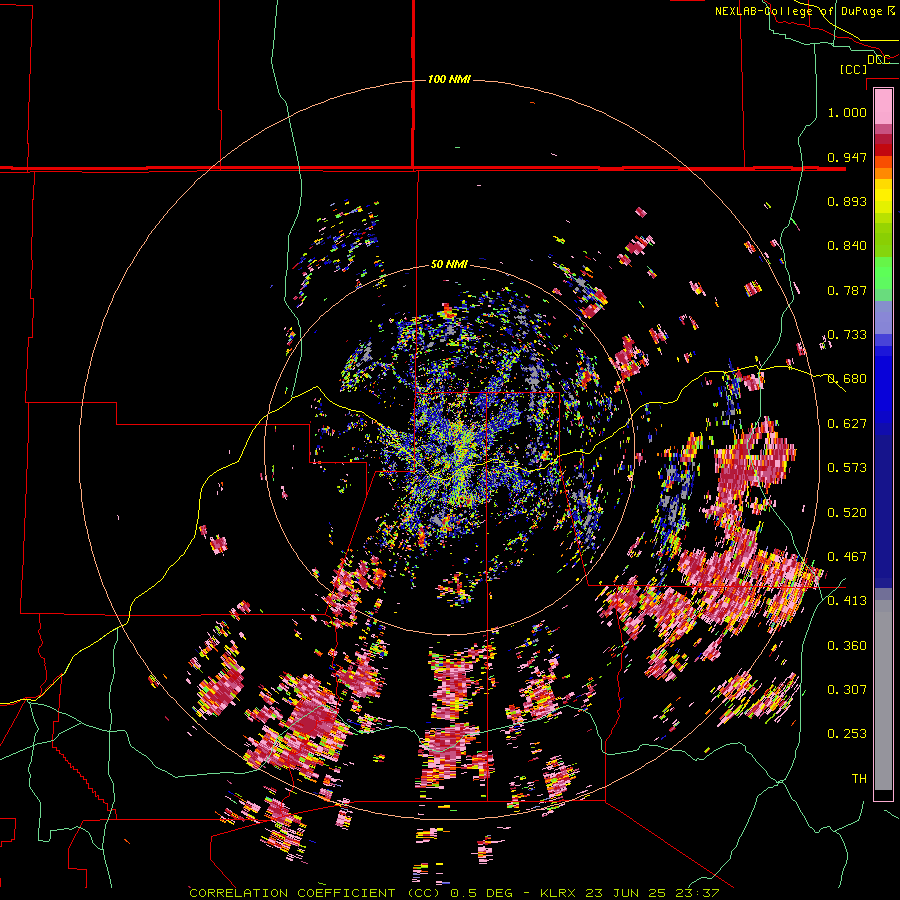Click the TH label on the color scale

pyautogui.click(x=859, y=779)
